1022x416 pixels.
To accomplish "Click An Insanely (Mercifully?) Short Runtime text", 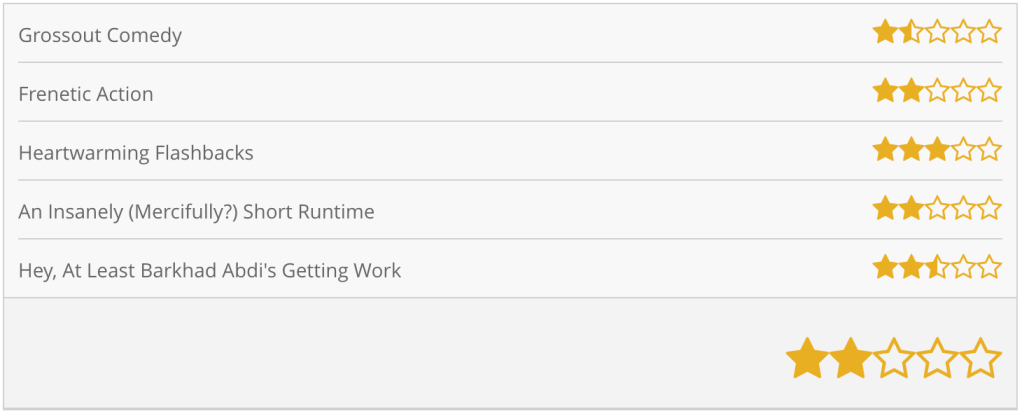I will click(x=196, y=213).
